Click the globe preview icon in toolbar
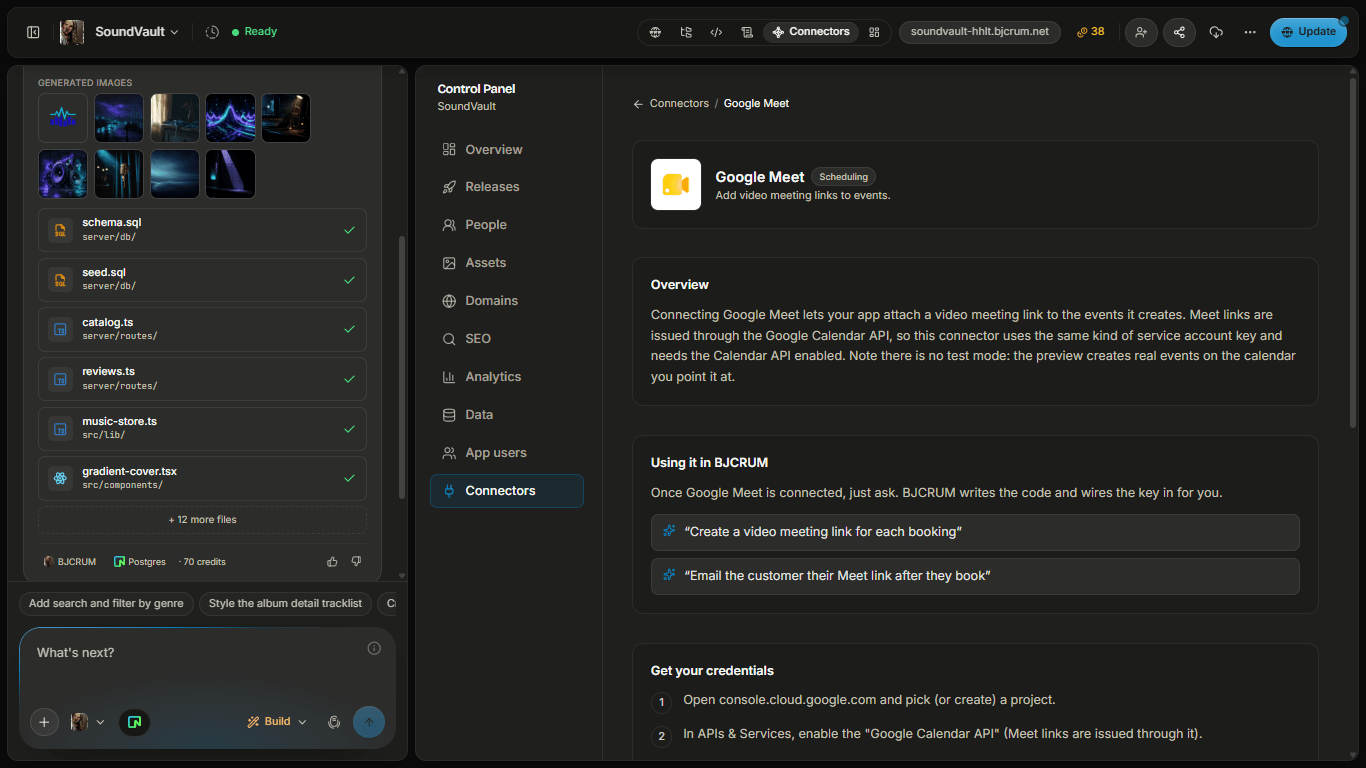Screen dimensions: 1366x768 (655, 32)
